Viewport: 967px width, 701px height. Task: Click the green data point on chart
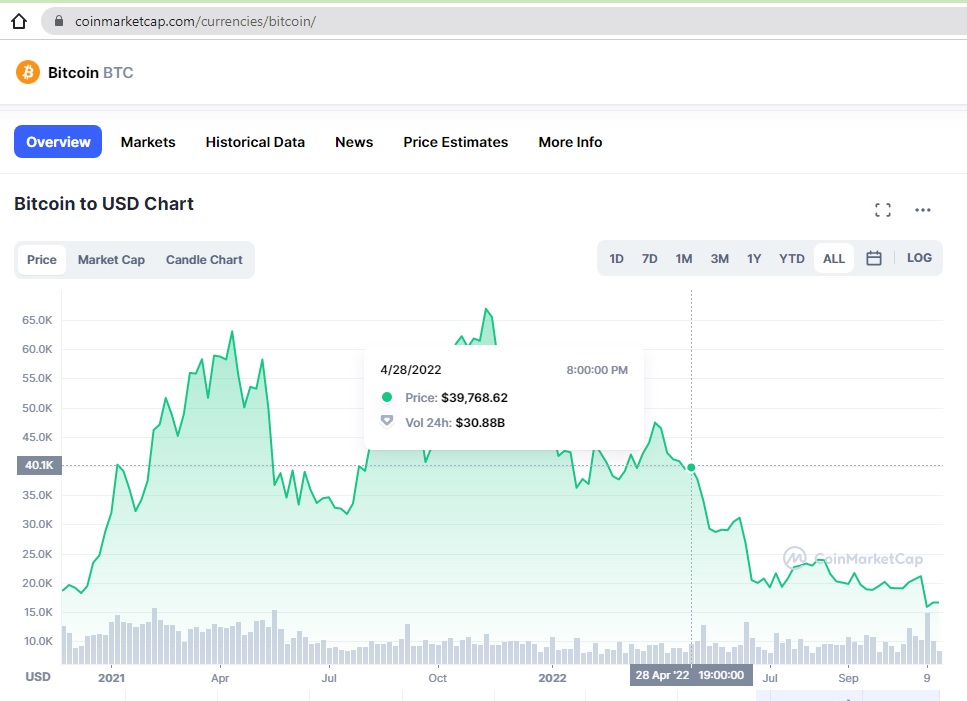pos(691,467)
